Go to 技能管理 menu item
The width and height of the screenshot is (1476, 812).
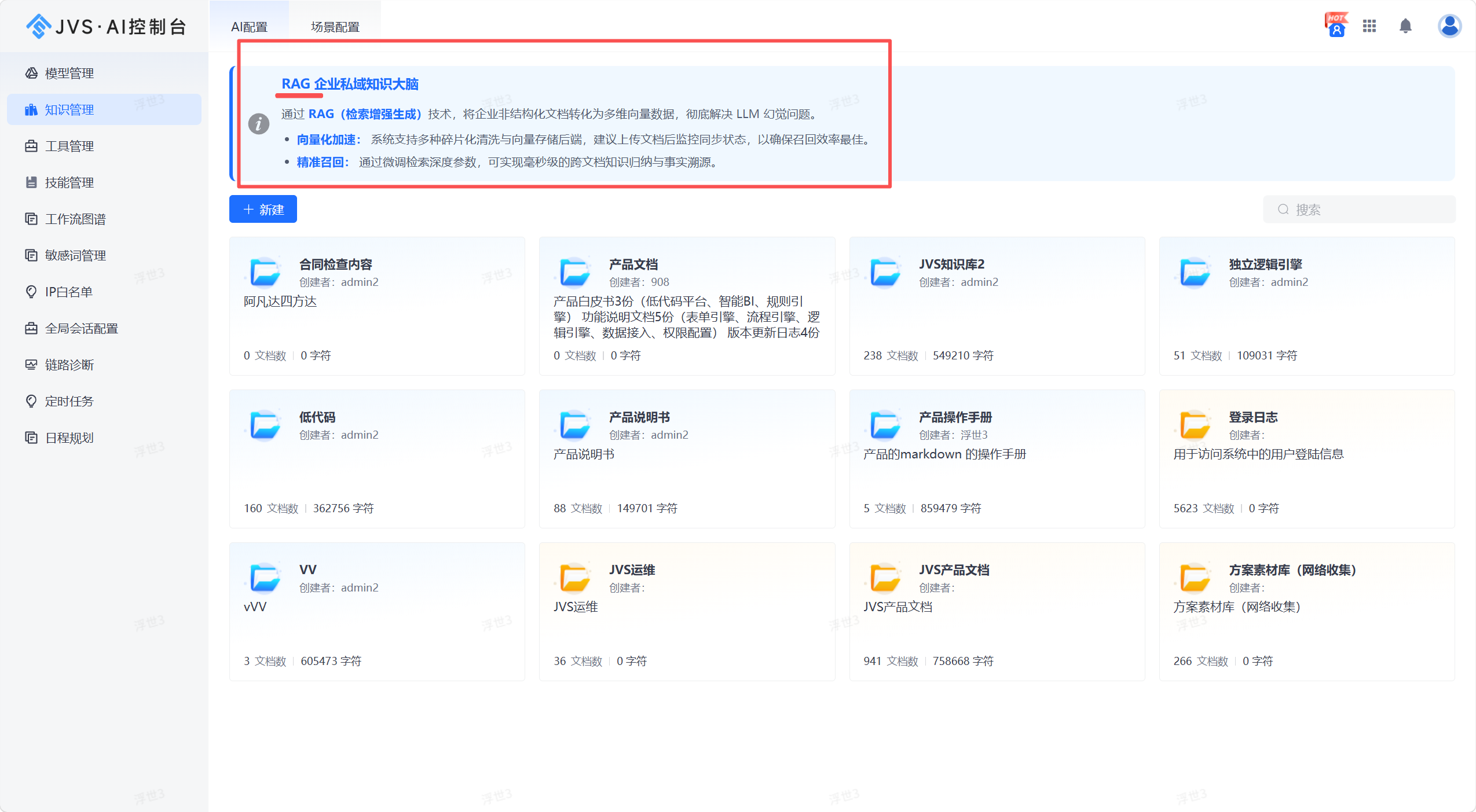point(104,182)
